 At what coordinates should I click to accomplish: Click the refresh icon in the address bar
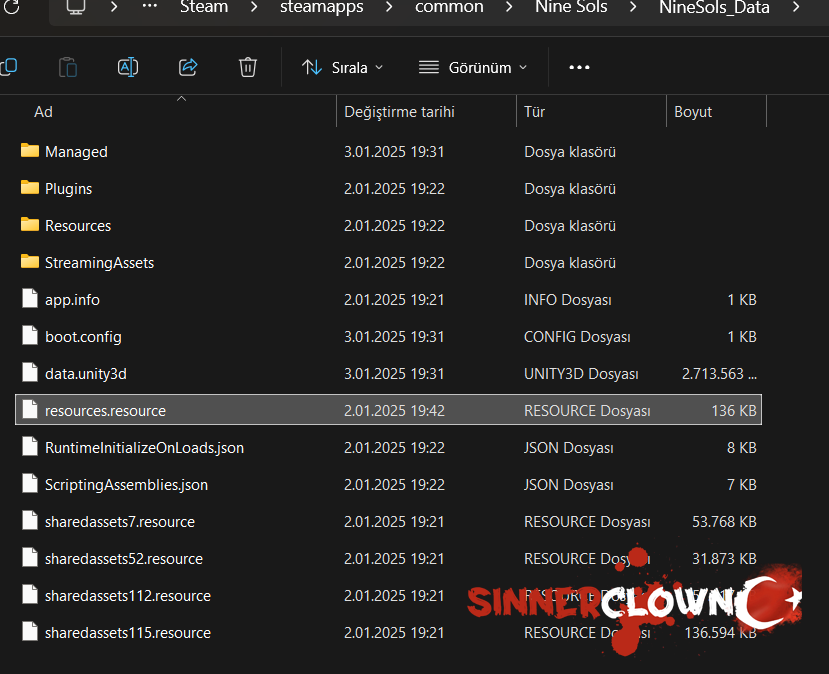point(11,6)
